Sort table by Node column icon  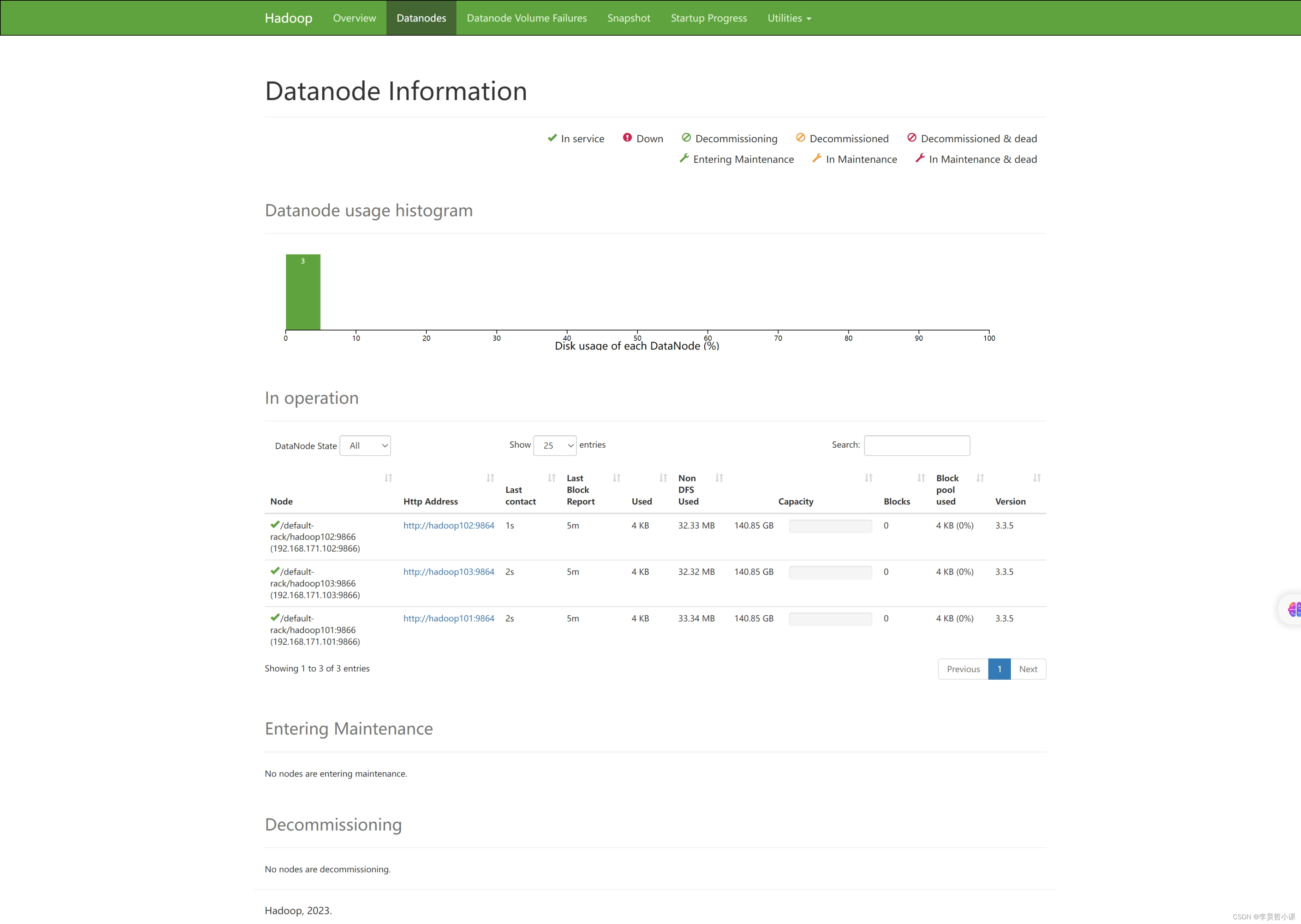point(388,478)
